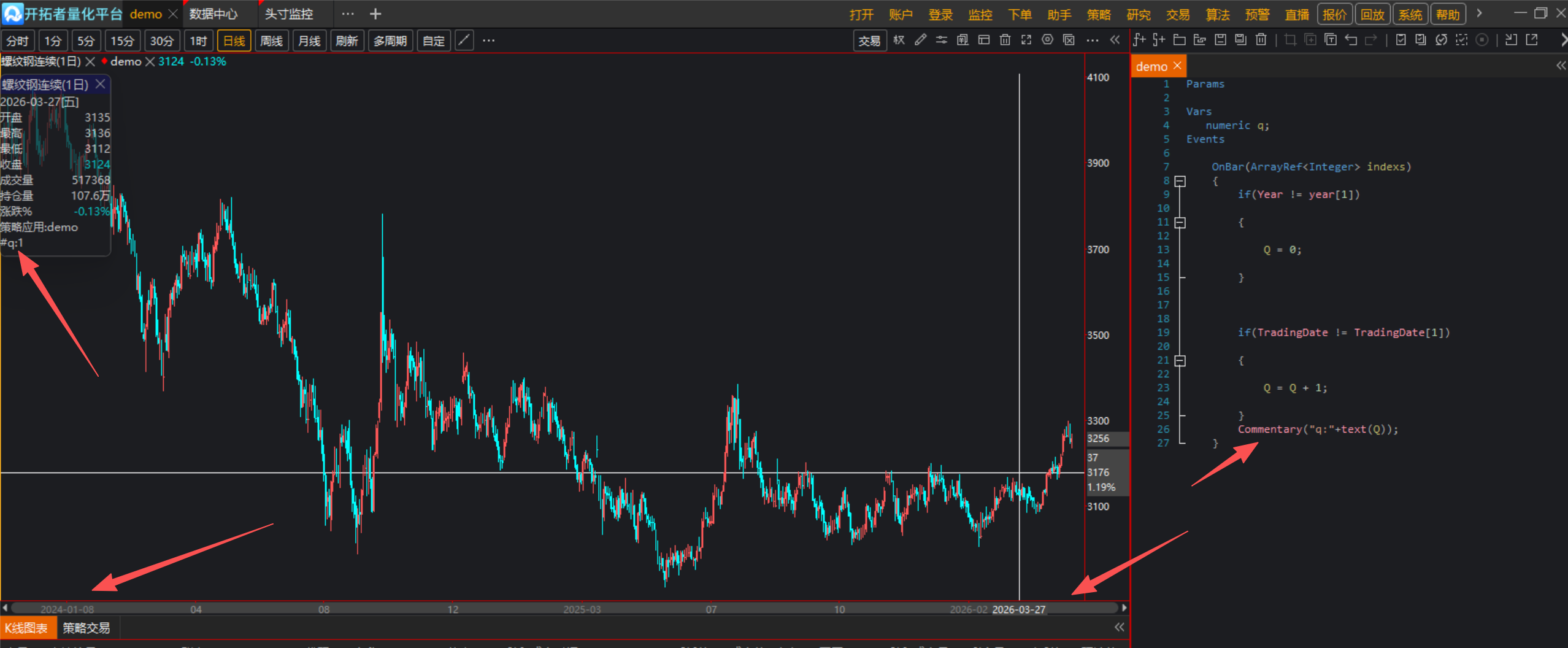Click the save icon in code editor toolbar
1568x648 pixels.
point(1220,40)
